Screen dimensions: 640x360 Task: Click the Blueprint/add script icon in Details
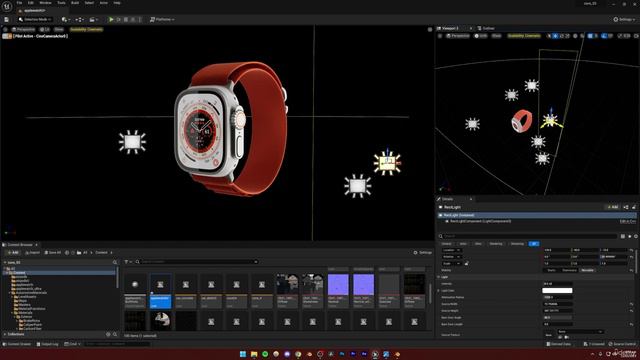(626, 207)
